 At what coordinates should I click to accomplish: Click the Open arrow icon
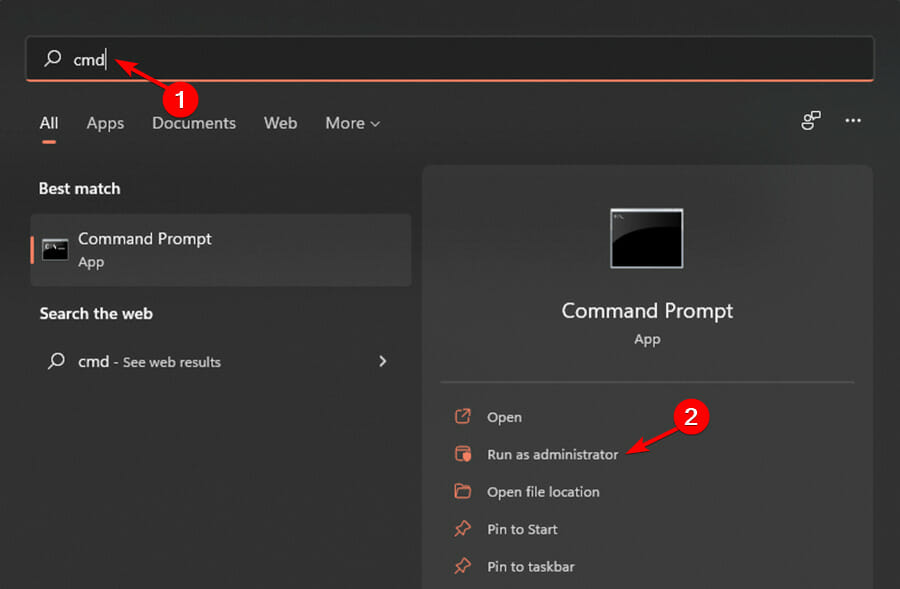[x=463, y=417]
